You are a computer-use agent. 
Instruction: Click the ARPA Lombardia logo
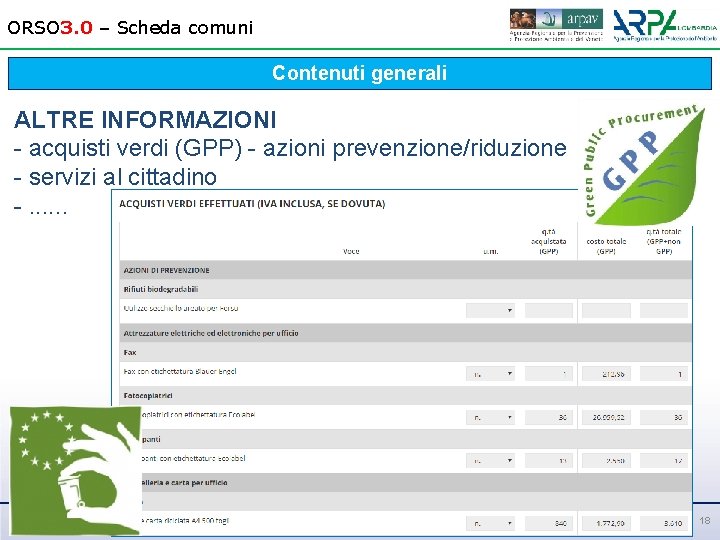tap(664, 25)
